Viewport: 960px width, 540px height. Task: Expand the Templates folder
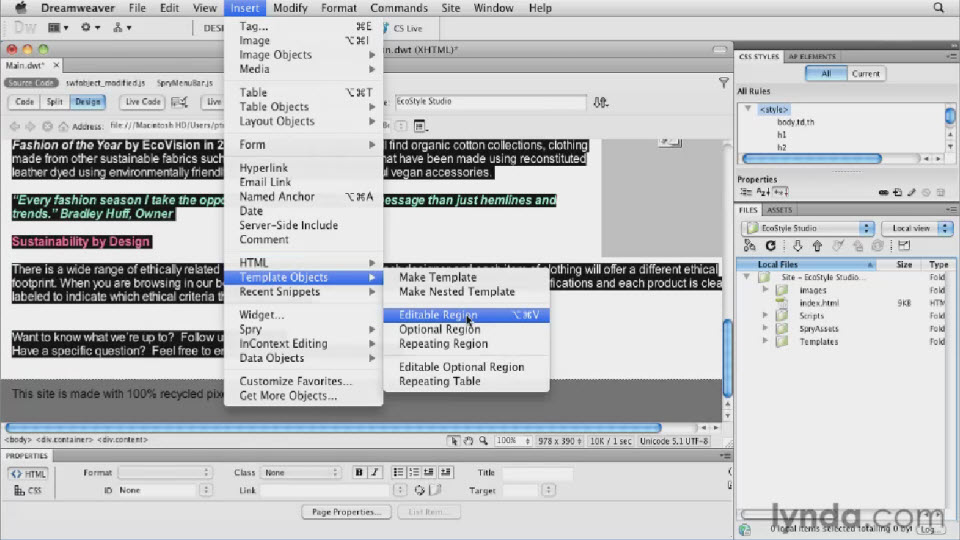point(765,341)
